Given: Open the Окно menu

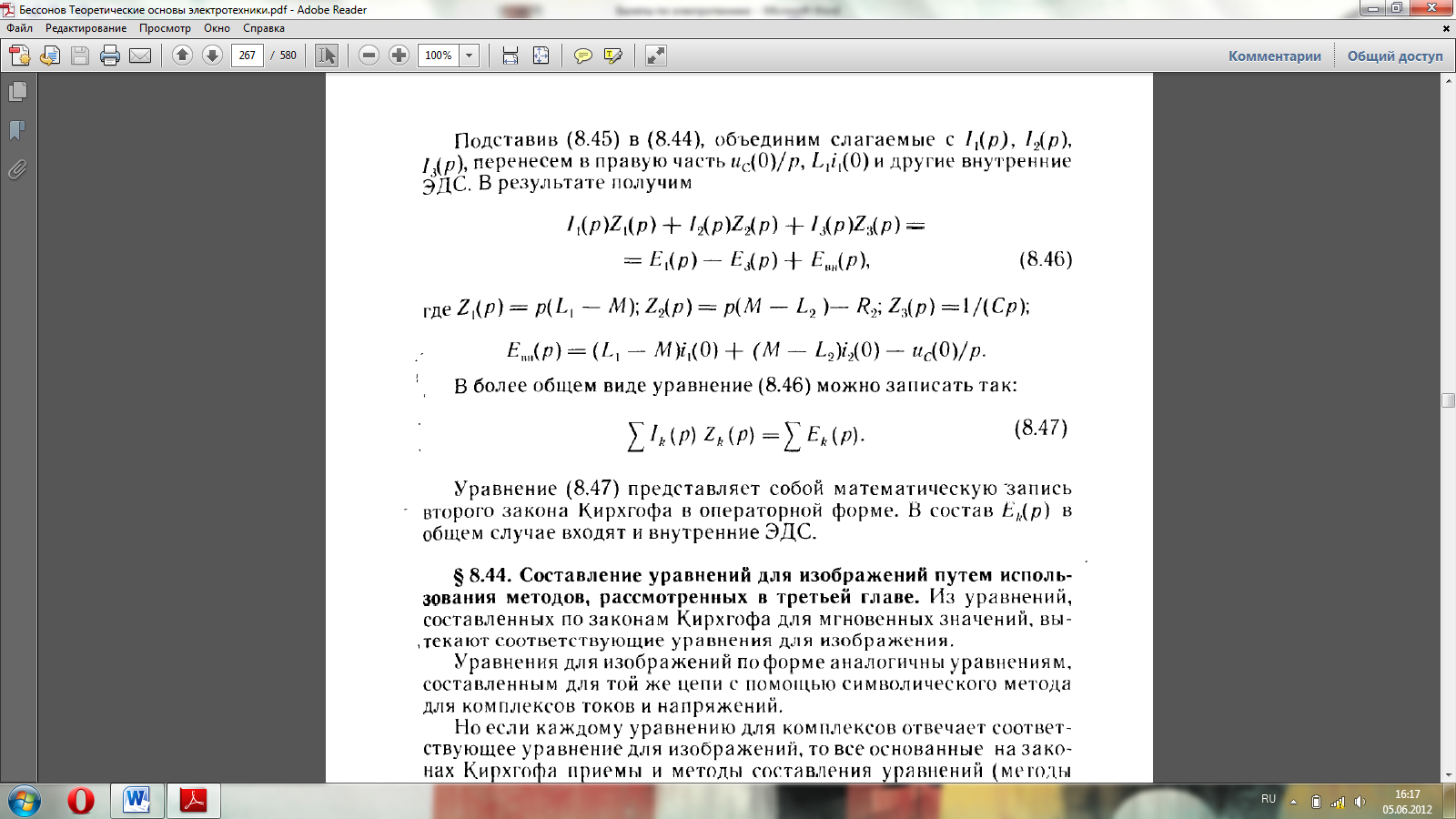Looking at the screenshot, I should coord(217,28).
